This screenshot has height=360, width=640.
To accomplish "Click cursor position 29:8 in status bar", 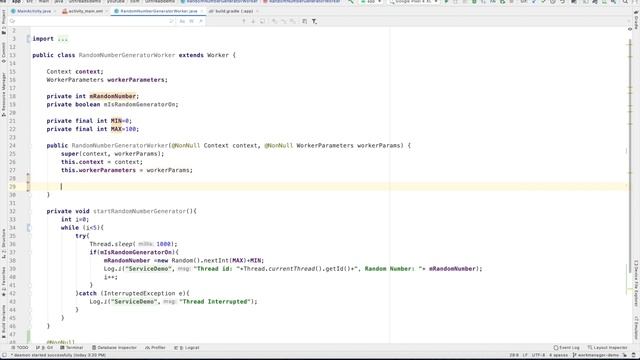I will pyautogui.click(x=514, y=356).
